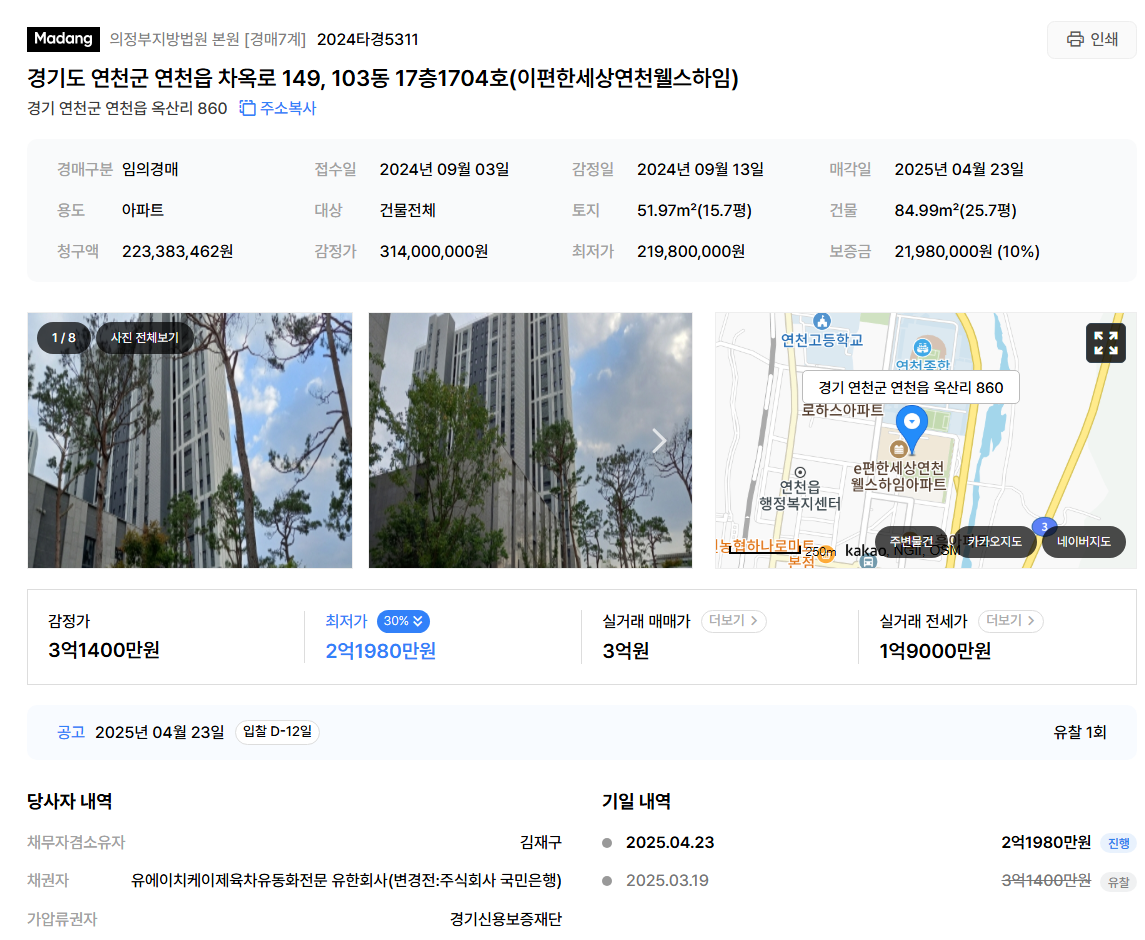
Task: Expand map with fullscreen icon
Action: [x=1106, y=343]
